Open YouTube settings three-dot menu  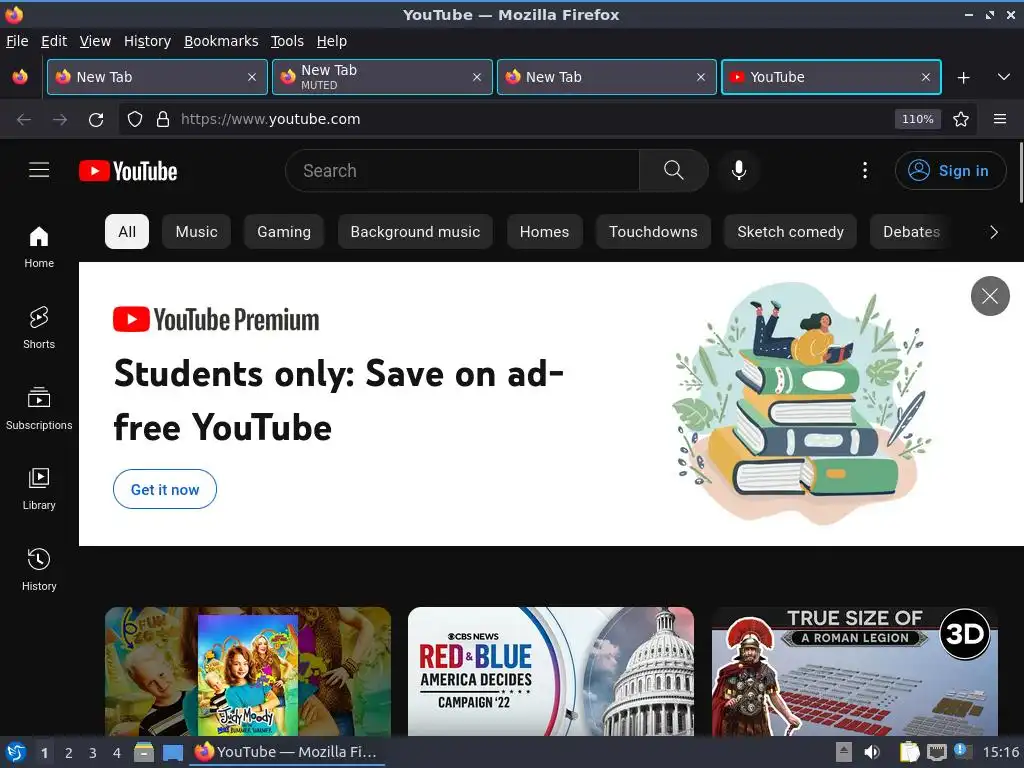pos(865,170)
